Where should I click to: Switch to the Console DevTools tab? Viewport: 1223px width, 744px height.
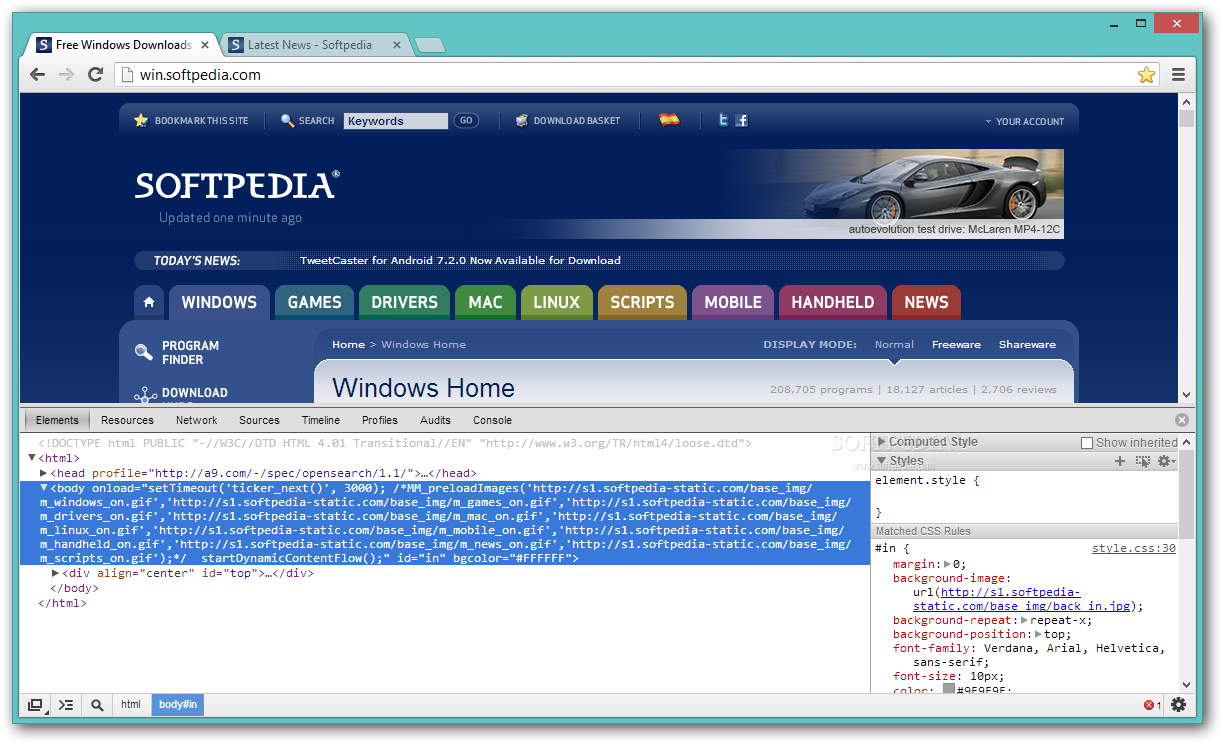click(x=492, y=420)
